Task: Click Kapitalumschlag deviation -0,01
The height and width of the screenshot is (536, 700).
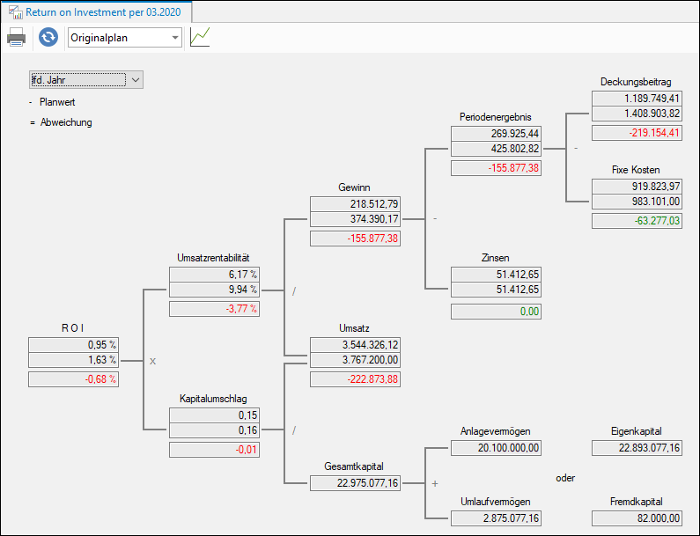Action: point(214,449)
